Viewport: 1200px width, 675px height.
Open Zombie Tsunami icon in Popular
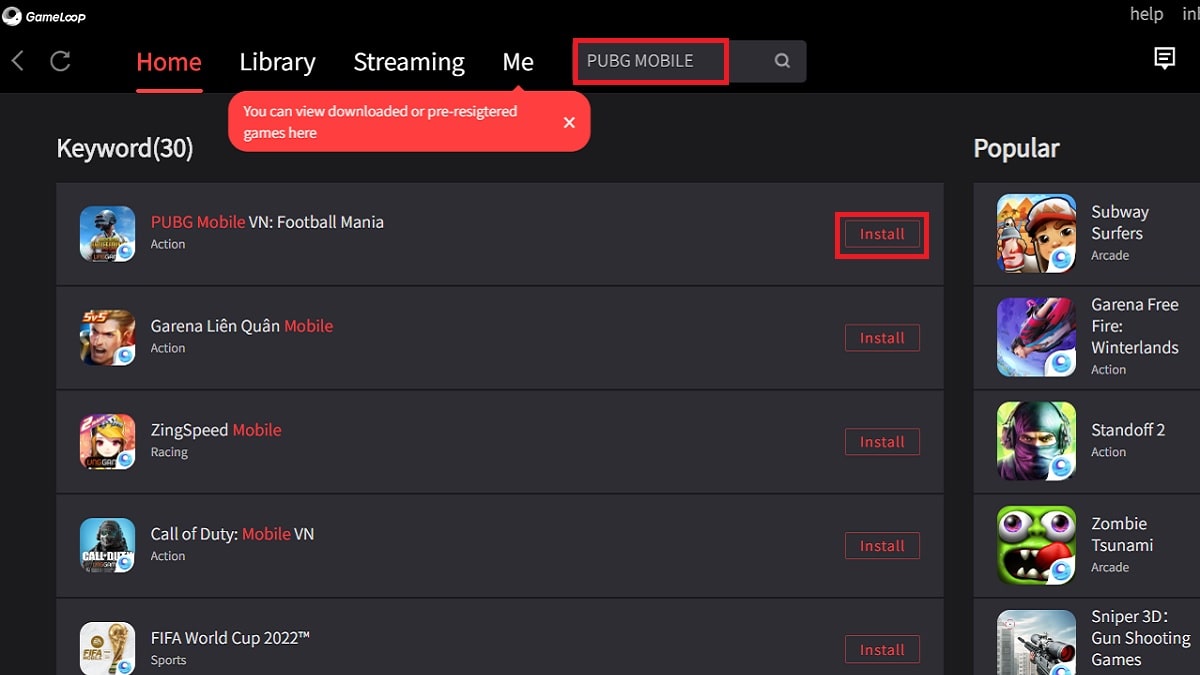(1036, 545)
